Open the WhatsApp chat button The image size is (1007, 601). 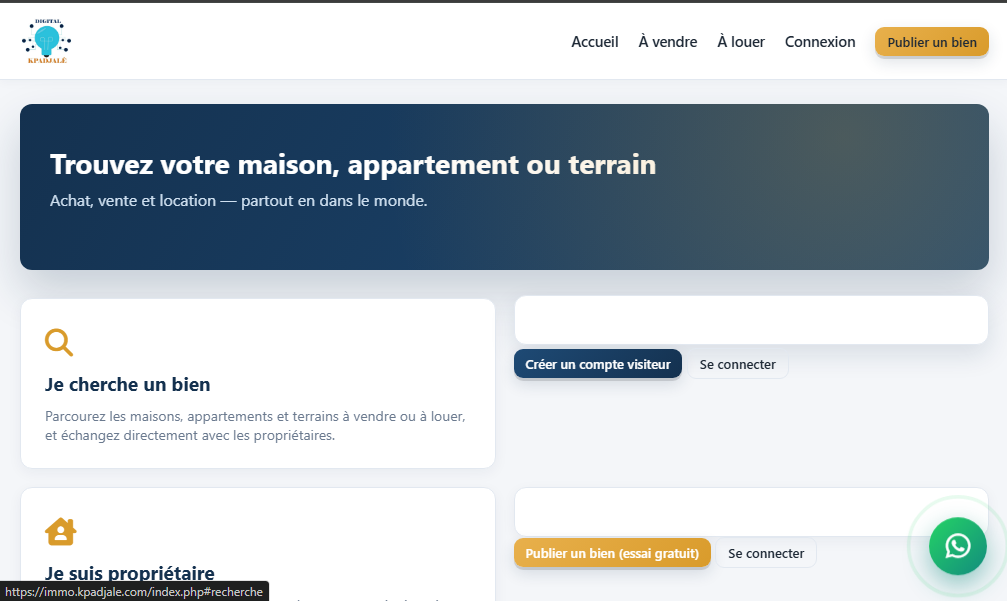pyautogui.click(x=957, y=546)
